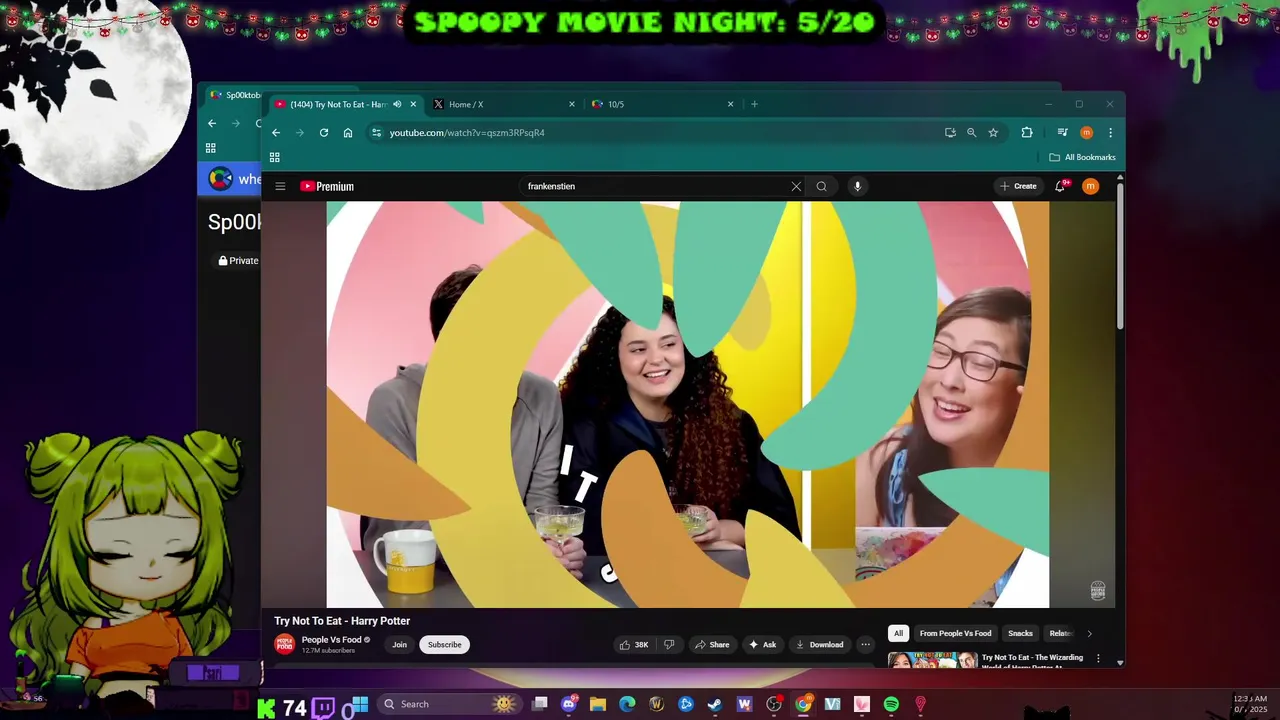Click the Ask button
1280x720 pixels.
762,645
